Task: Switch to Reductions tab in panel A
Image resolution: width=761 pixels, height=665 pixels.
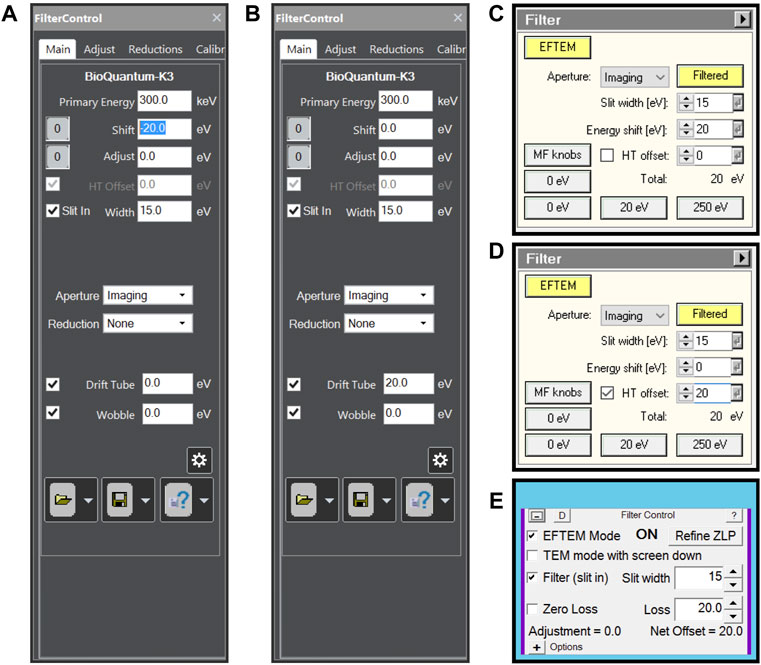Action: [x=155, y=50]
